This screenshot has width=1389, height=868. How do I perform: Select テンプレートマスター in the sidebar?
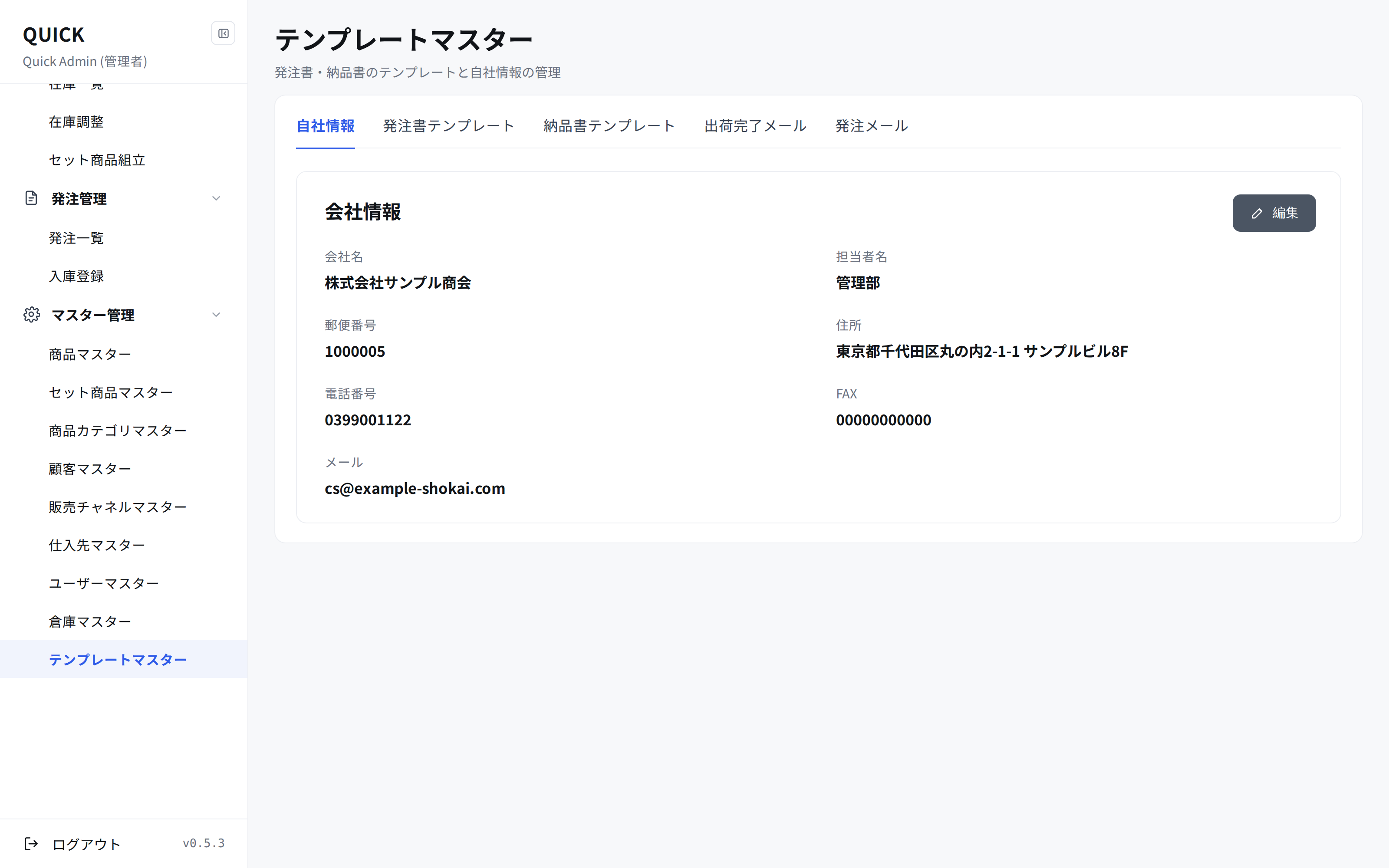(124, 659)
